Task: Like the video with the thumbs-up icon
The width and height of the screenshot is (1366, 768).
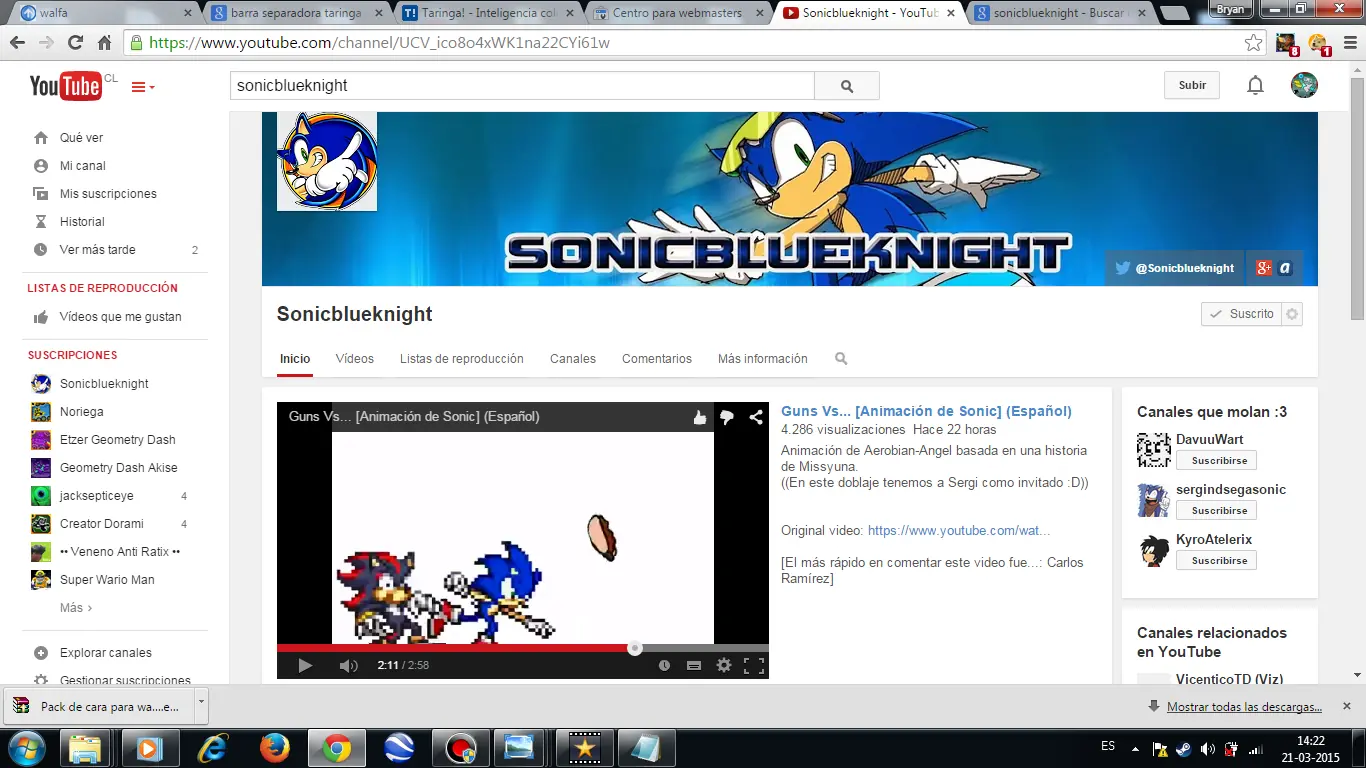Action: tap(700, 417)
